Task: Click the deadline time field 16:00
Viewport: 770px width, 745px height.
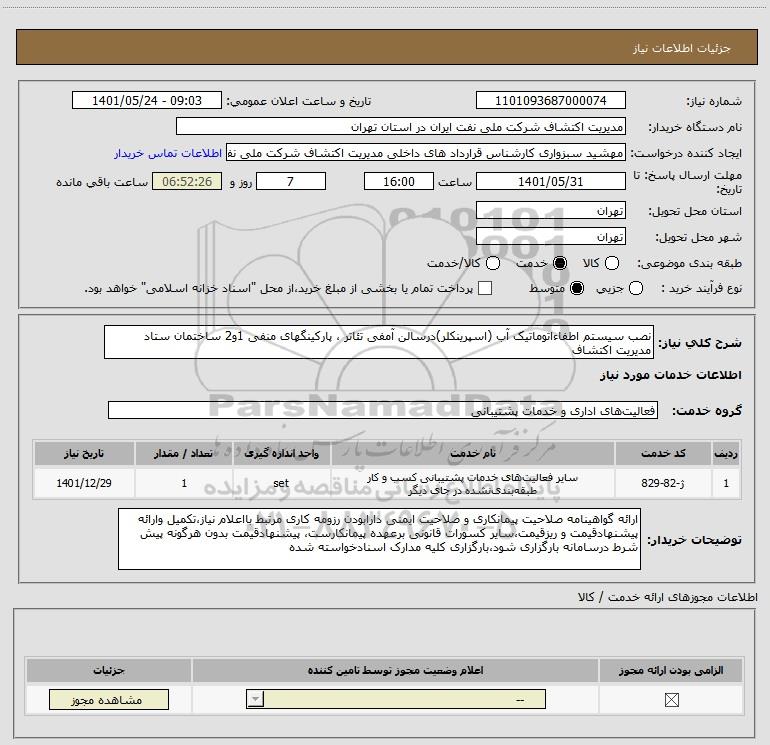Action: coord(399,182)
